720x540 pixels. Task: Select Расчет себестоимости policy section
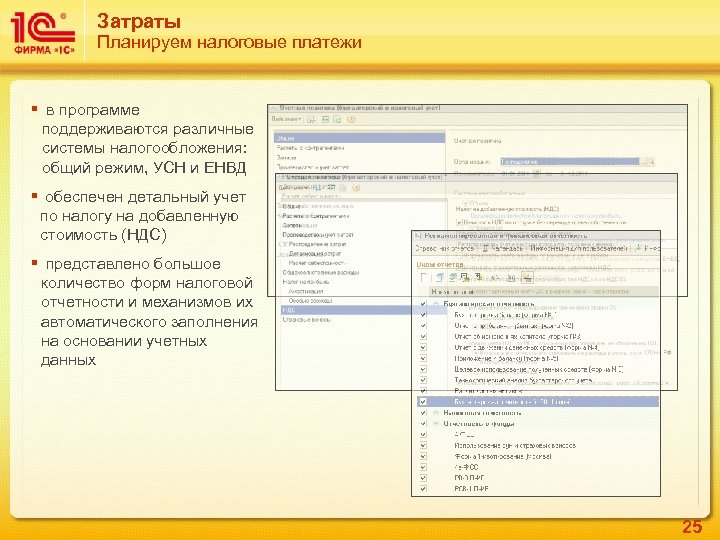[317, 263]
